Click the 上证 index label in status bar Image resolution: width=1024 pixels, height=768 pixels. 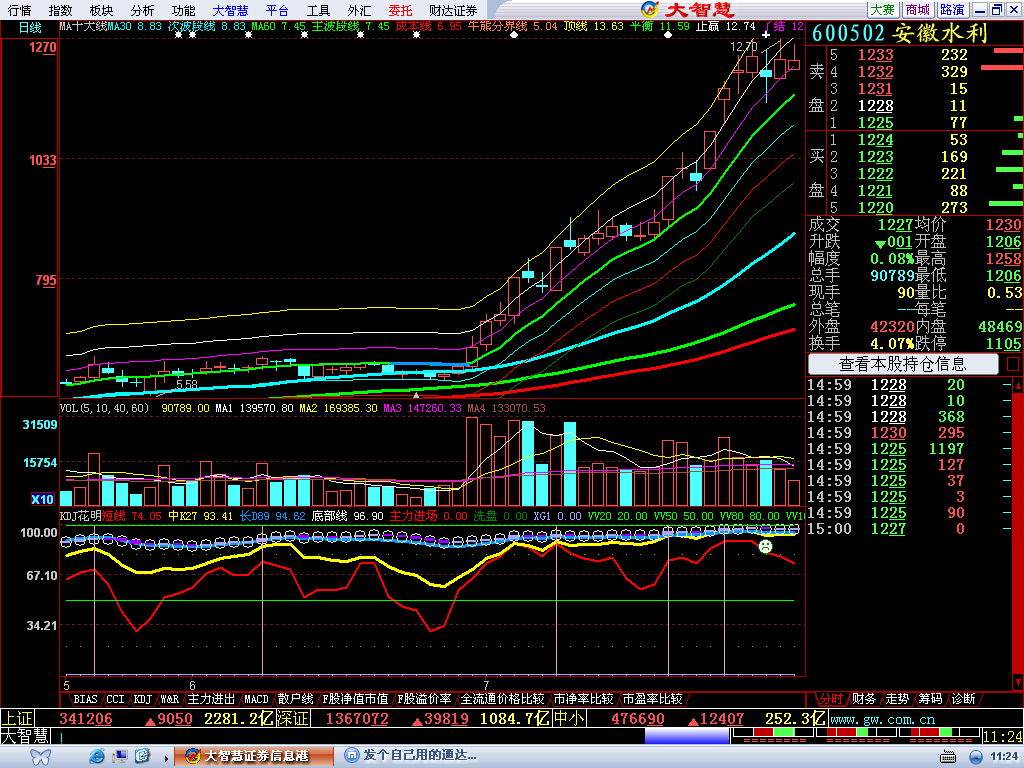(x=17, y=719)
